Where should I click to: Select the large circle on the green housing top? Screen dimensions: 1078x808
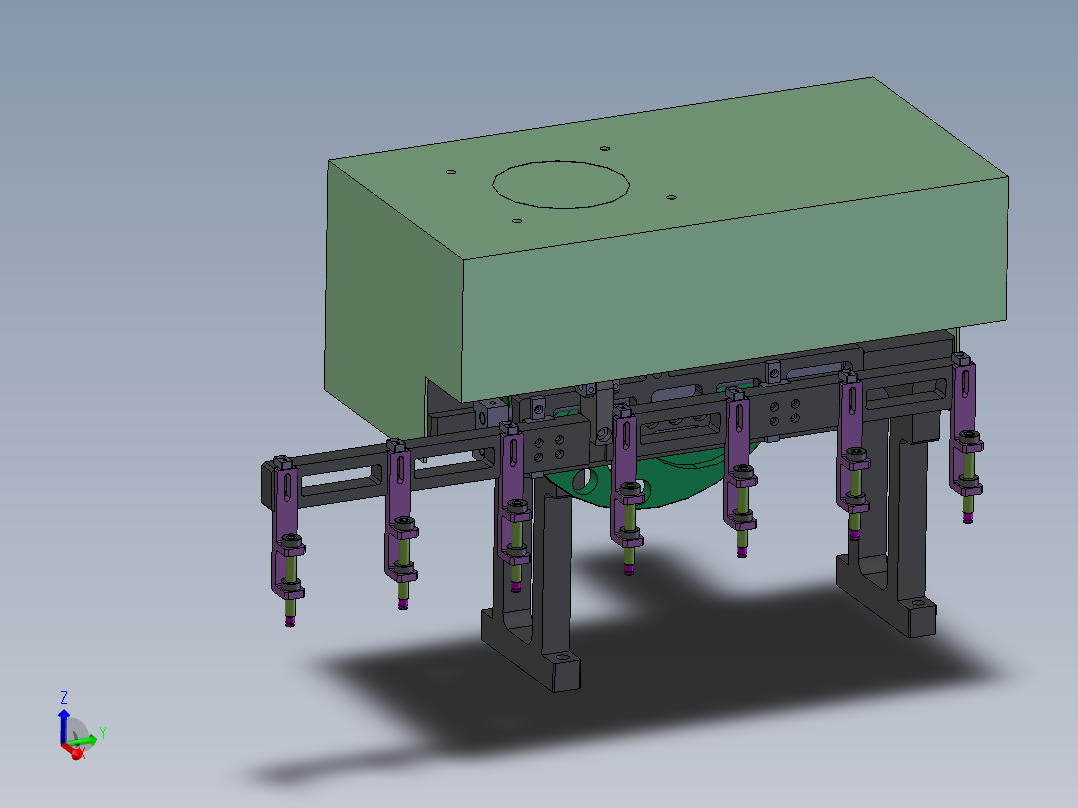coord(561,184)
